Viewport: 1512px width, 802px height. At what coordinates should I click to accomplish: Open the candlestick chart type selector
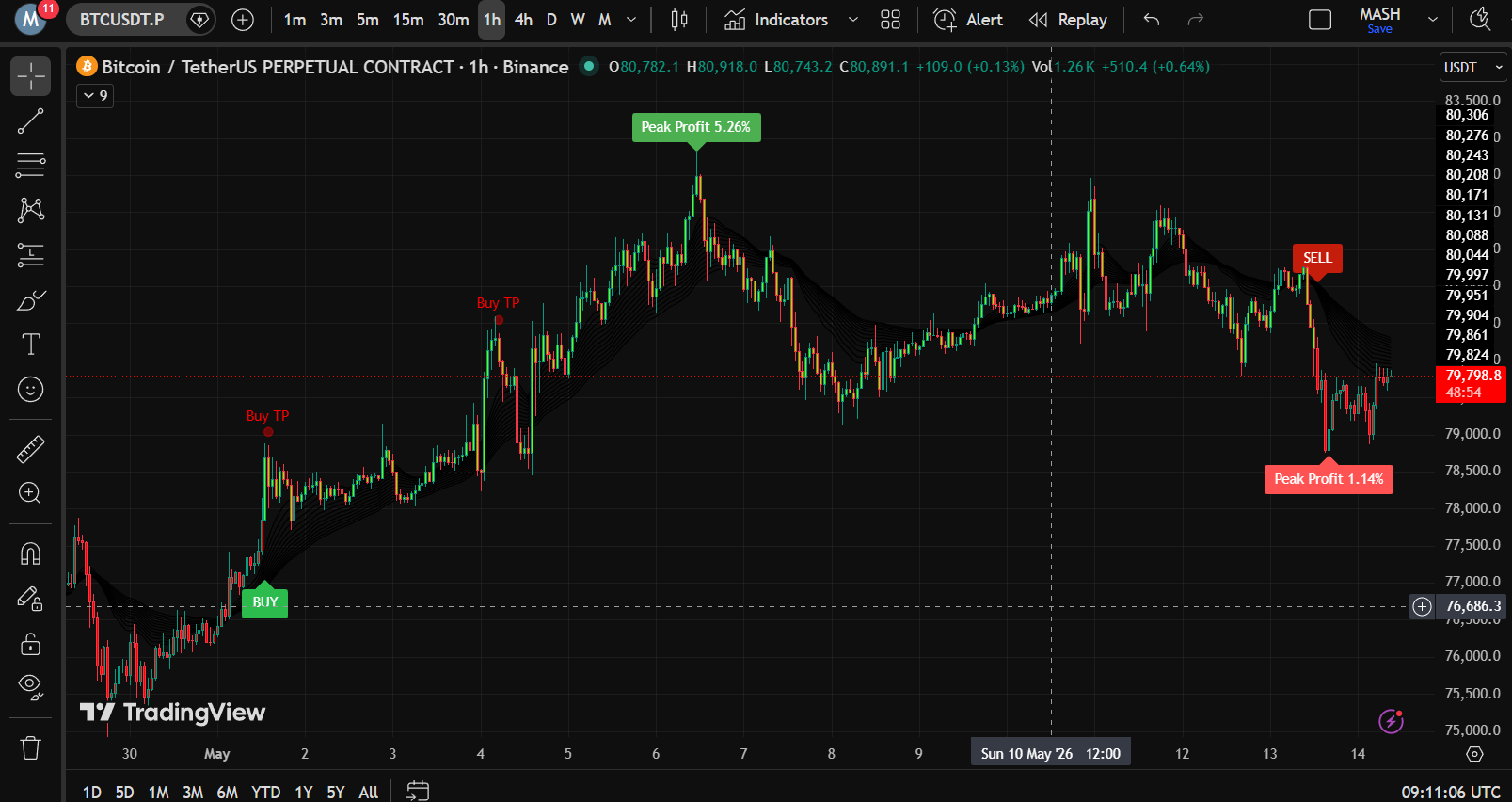pyautogui.click(x=679, y=20)
